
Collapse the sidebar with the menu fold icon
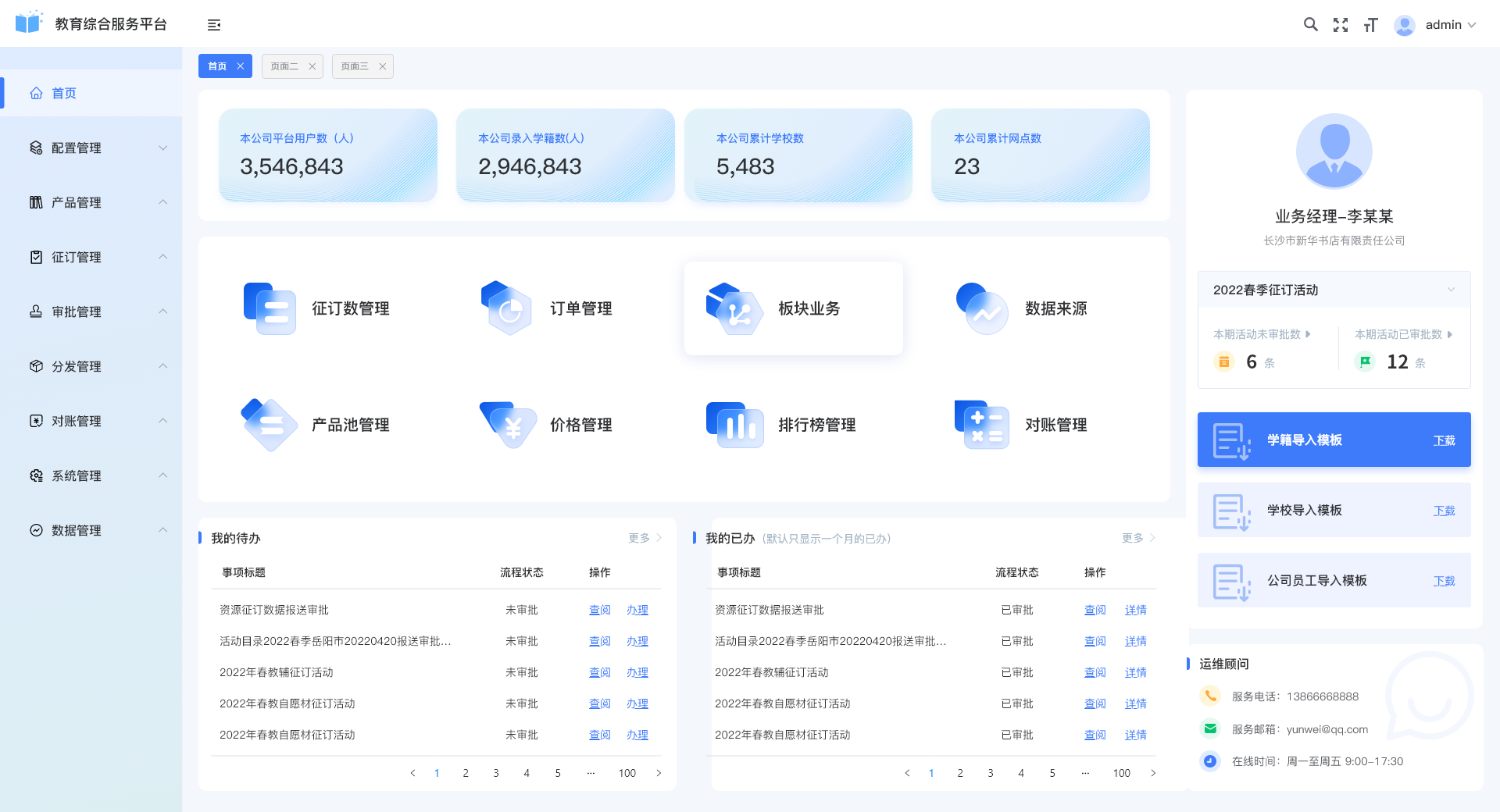(214, 25)
